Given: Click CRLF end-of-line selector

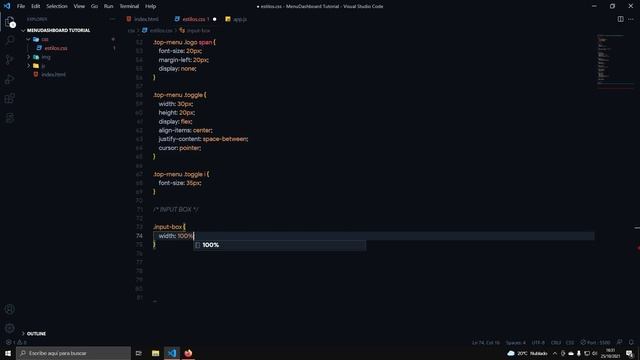Looking at the screenshot, I should tap(556, 342).
